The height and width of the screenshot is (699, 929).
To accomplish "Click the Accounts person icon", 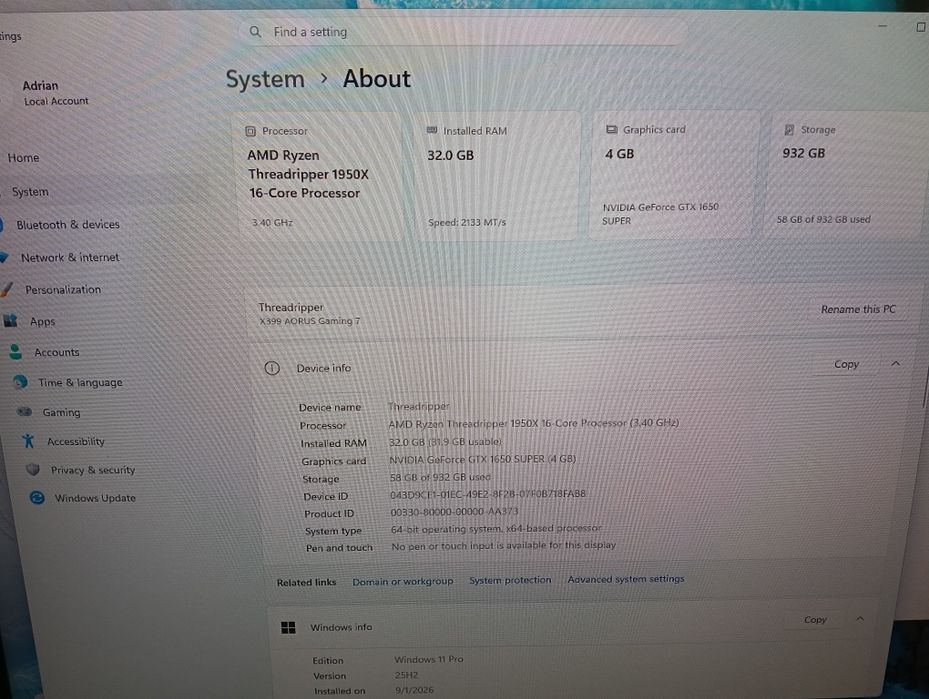I will [16, 352].
